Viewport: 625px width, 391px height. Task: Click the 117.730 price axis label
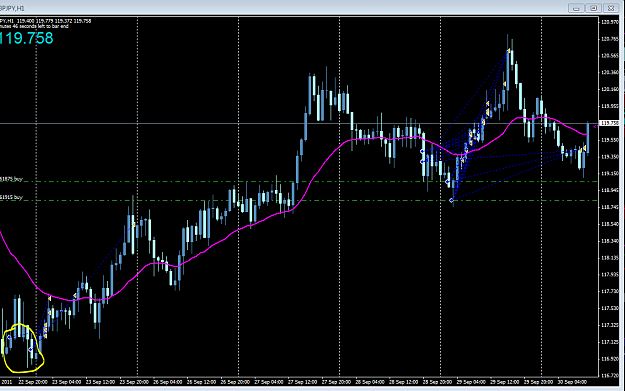pyautogui.click(x=610, y=291)
